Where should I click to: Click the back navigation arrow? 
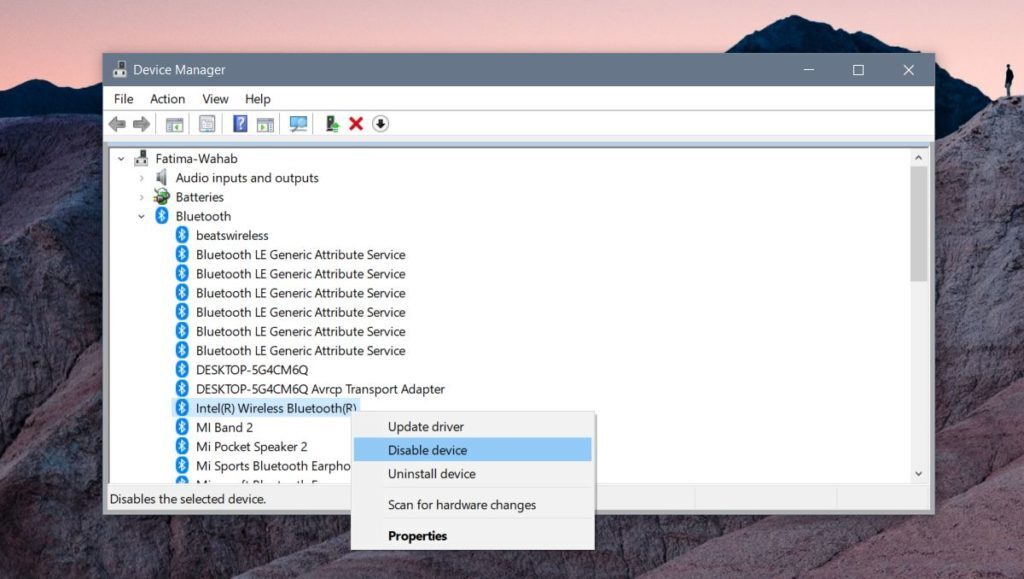coord(118,123)
